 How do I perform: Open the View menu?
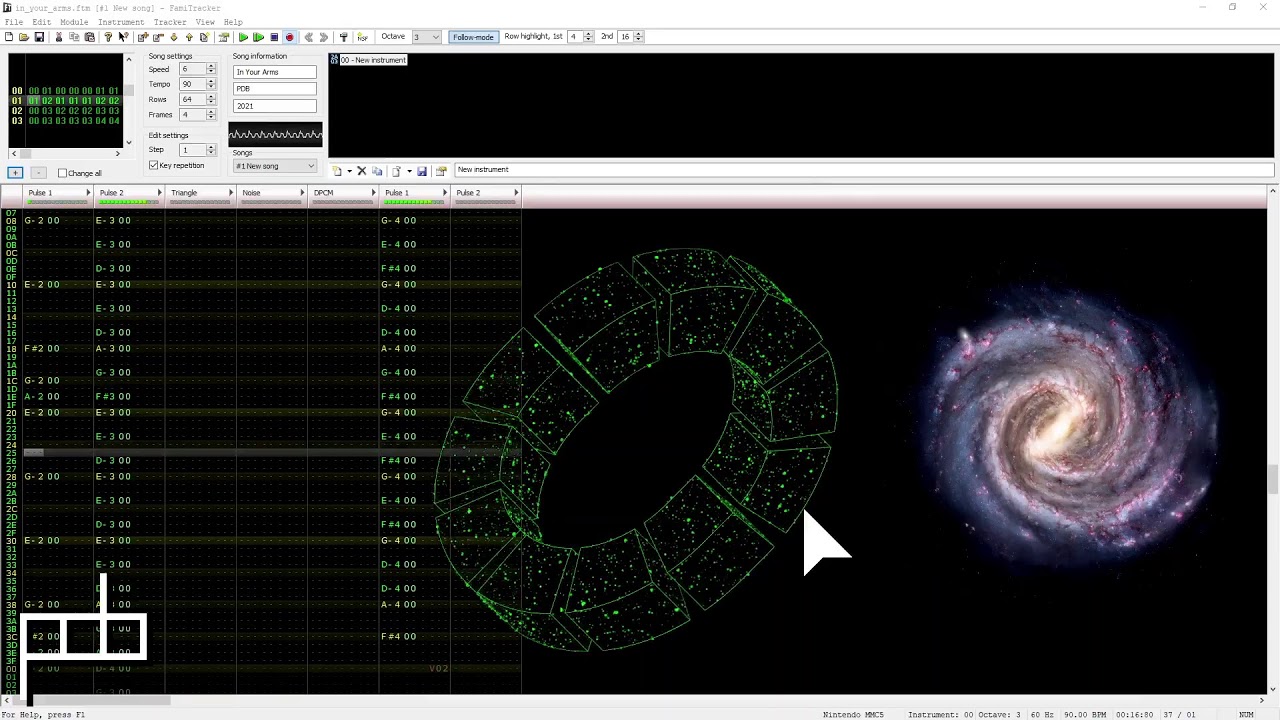[205, 22]
